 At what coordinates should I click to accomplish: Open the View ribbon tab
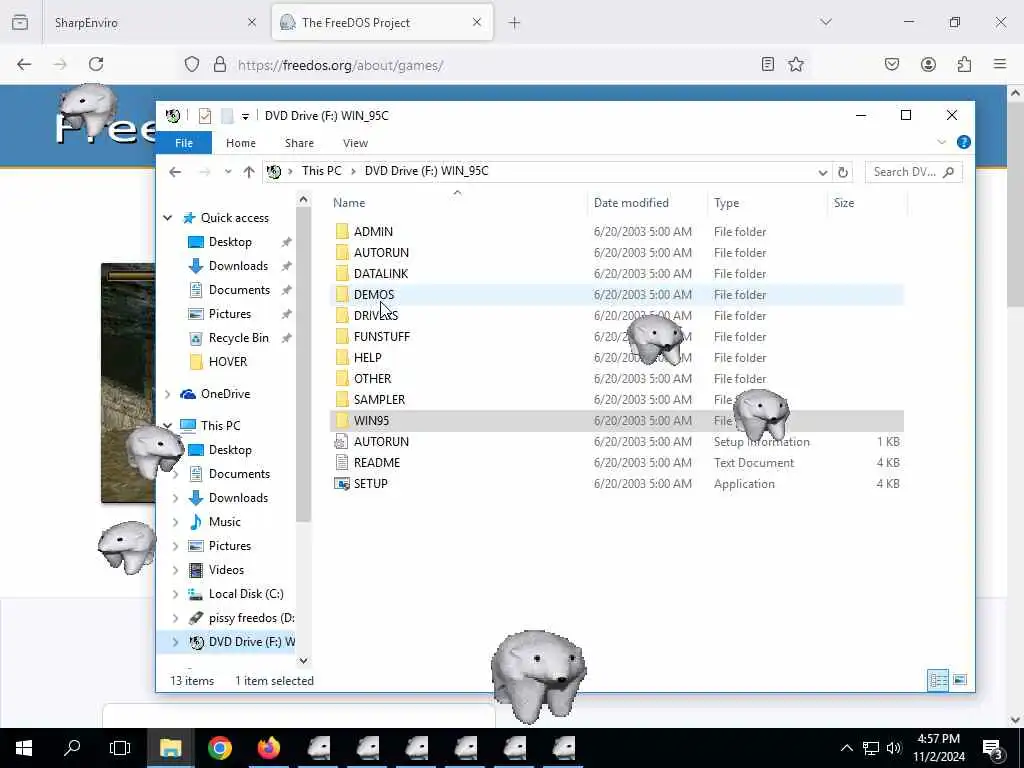(x=355, y=143)
